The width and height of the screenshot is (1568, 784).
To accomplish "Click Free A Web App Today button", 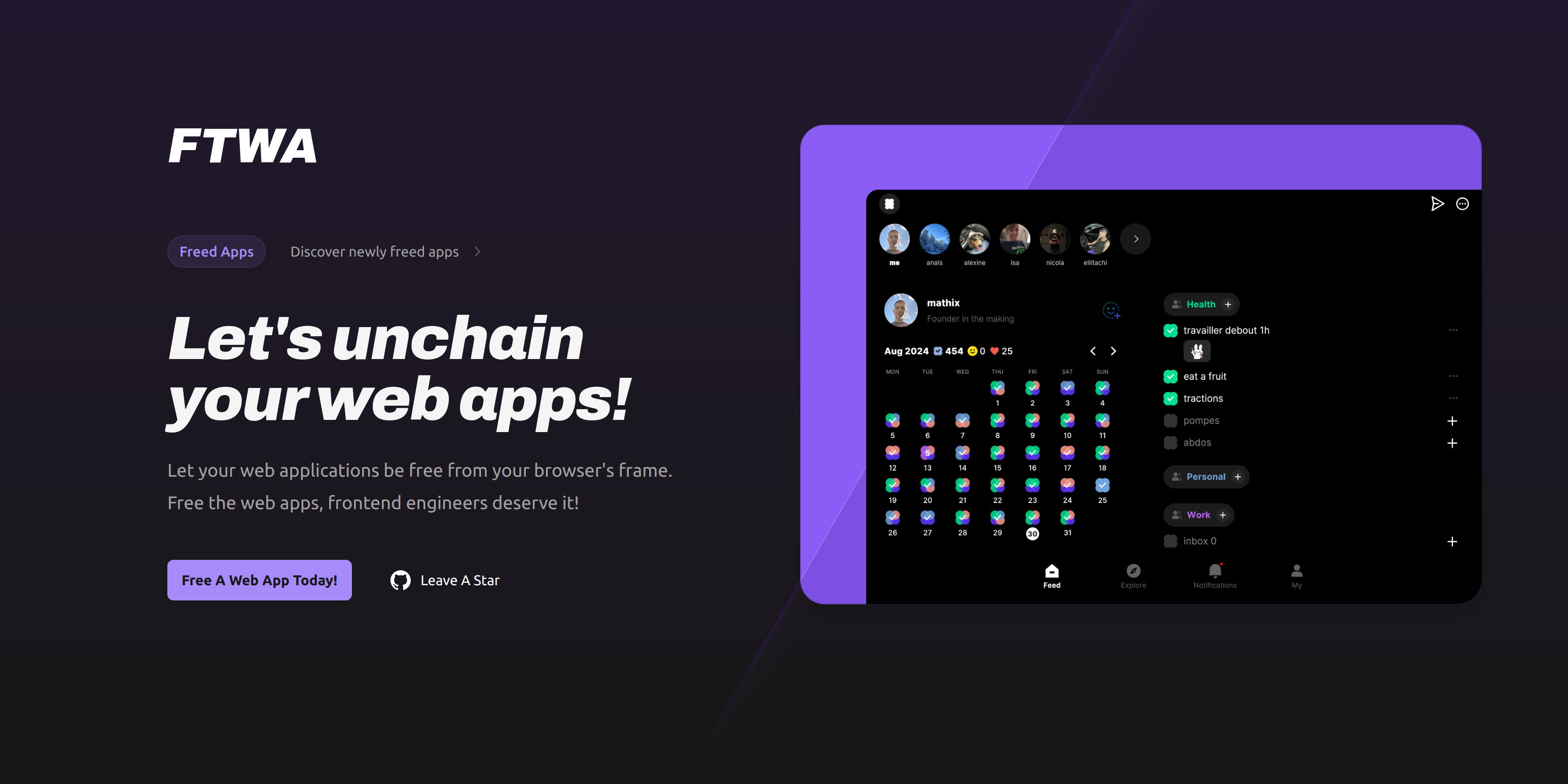I will 260,580.
